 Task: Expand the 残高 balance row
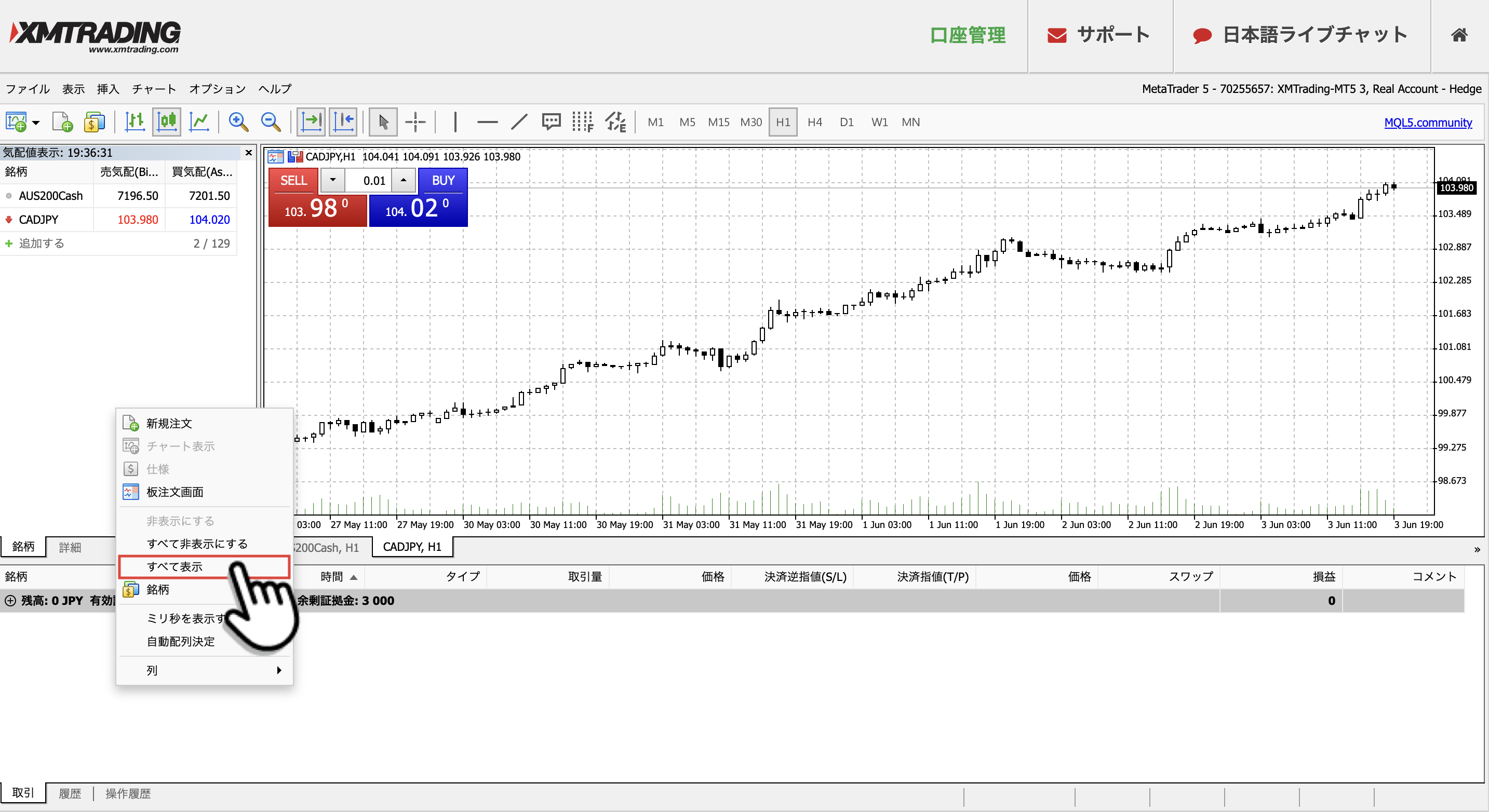click(x=10, y=601)
